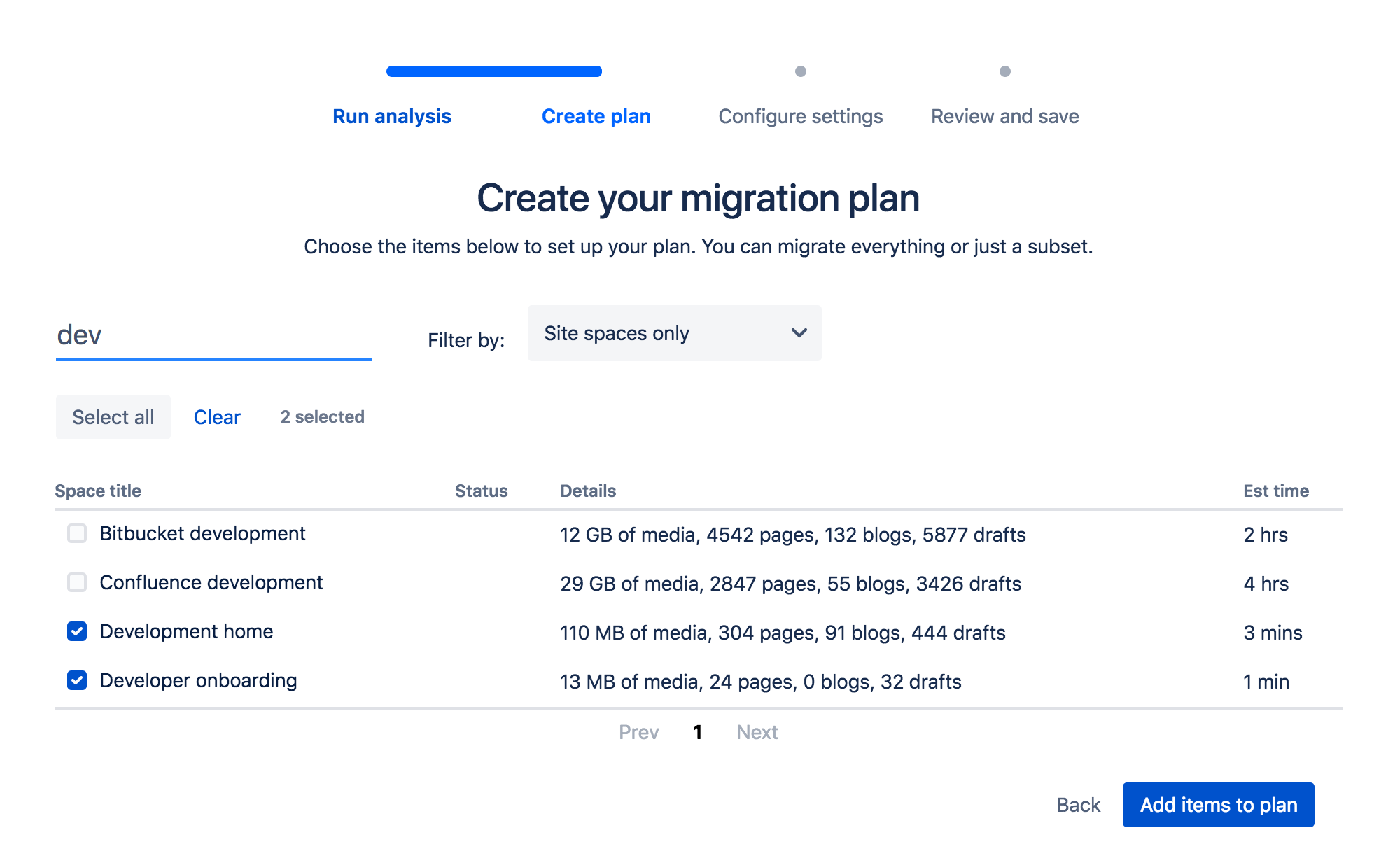1400x865 pixels.
Task: Open the Site spaces only filter dropdown
Action: [674, 333]
